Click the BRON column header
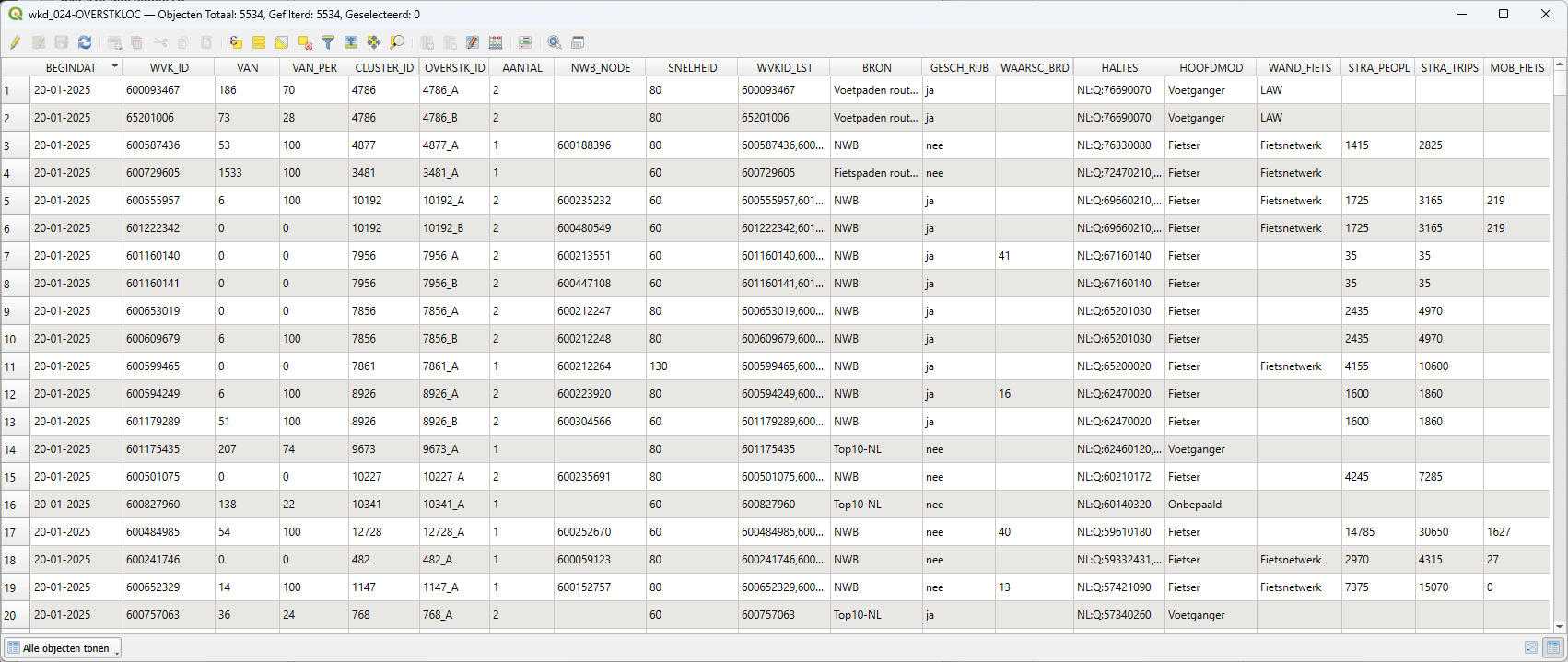The image size is (1568, 662). [x=876, y=67]
